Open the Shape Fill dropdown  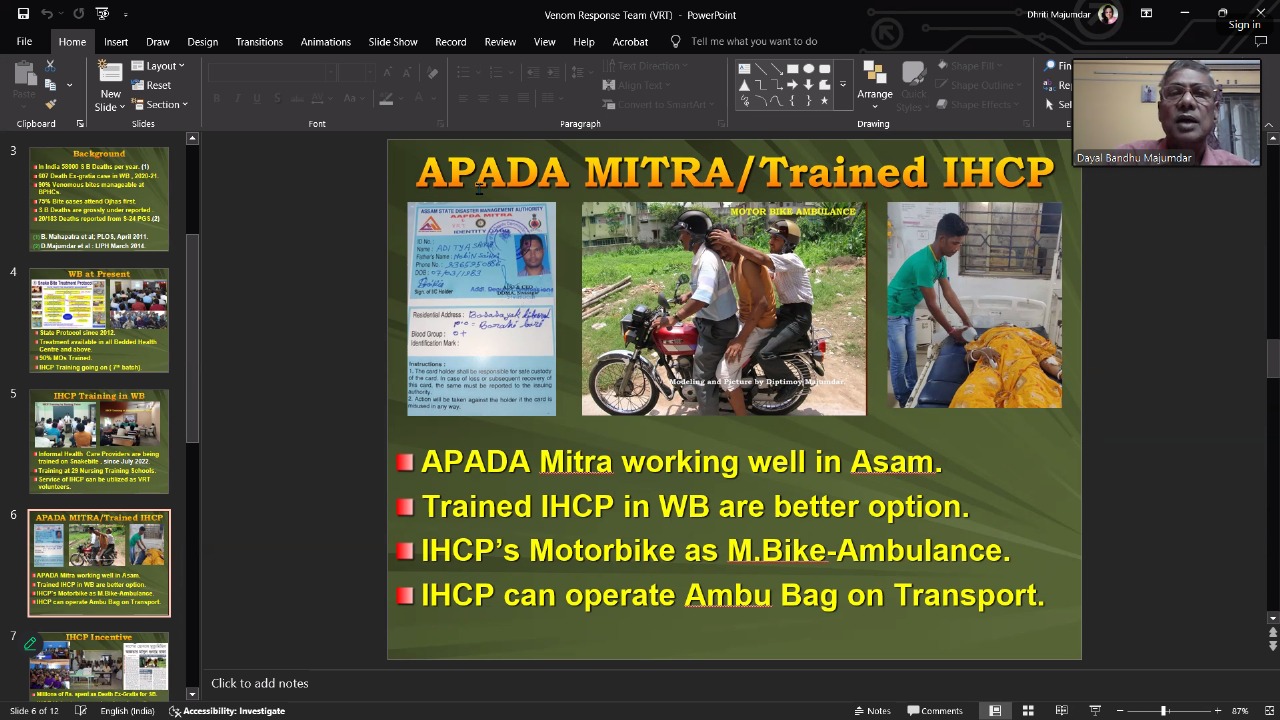pos(968,66)
